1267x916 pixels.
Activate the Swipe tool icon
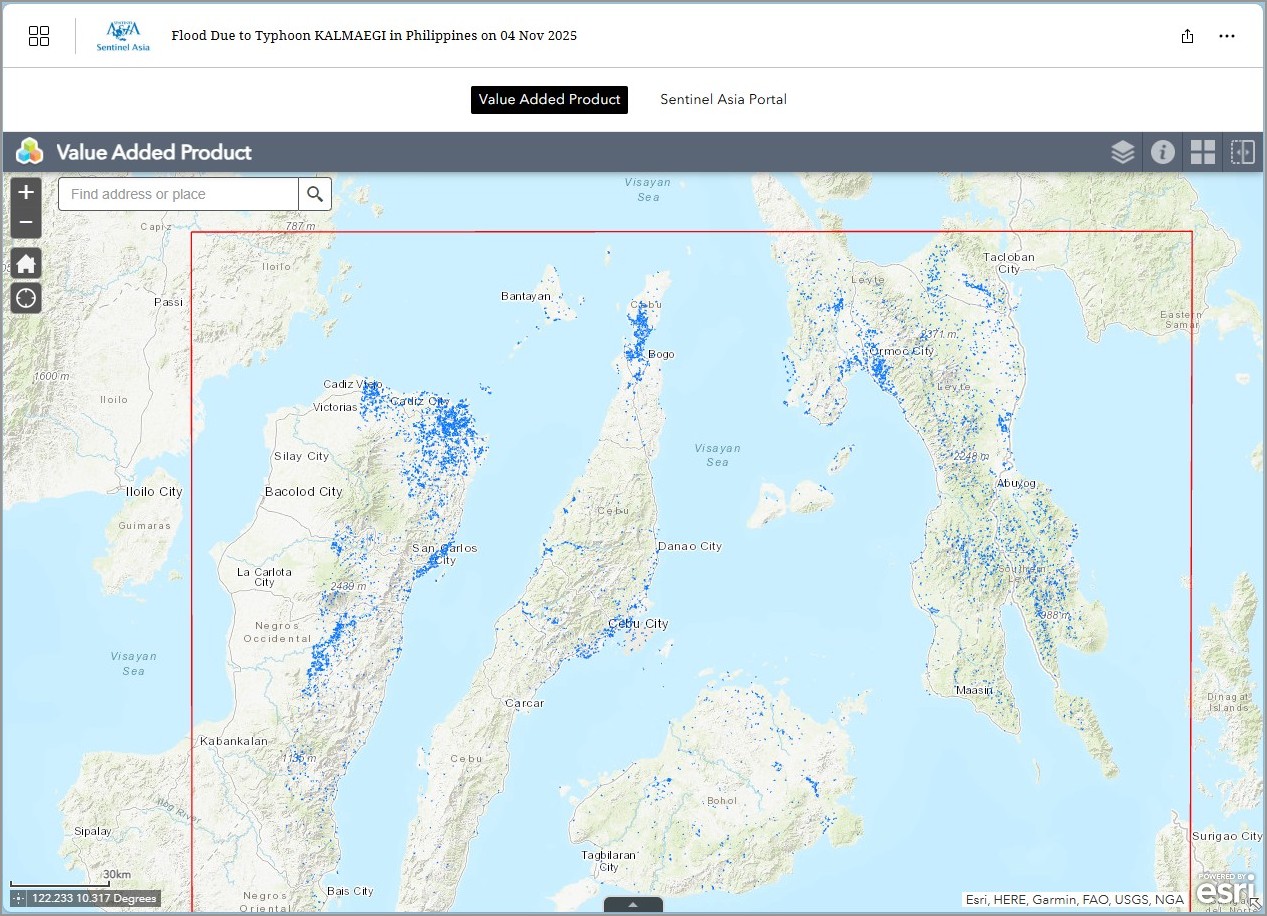coord(1242,152)
